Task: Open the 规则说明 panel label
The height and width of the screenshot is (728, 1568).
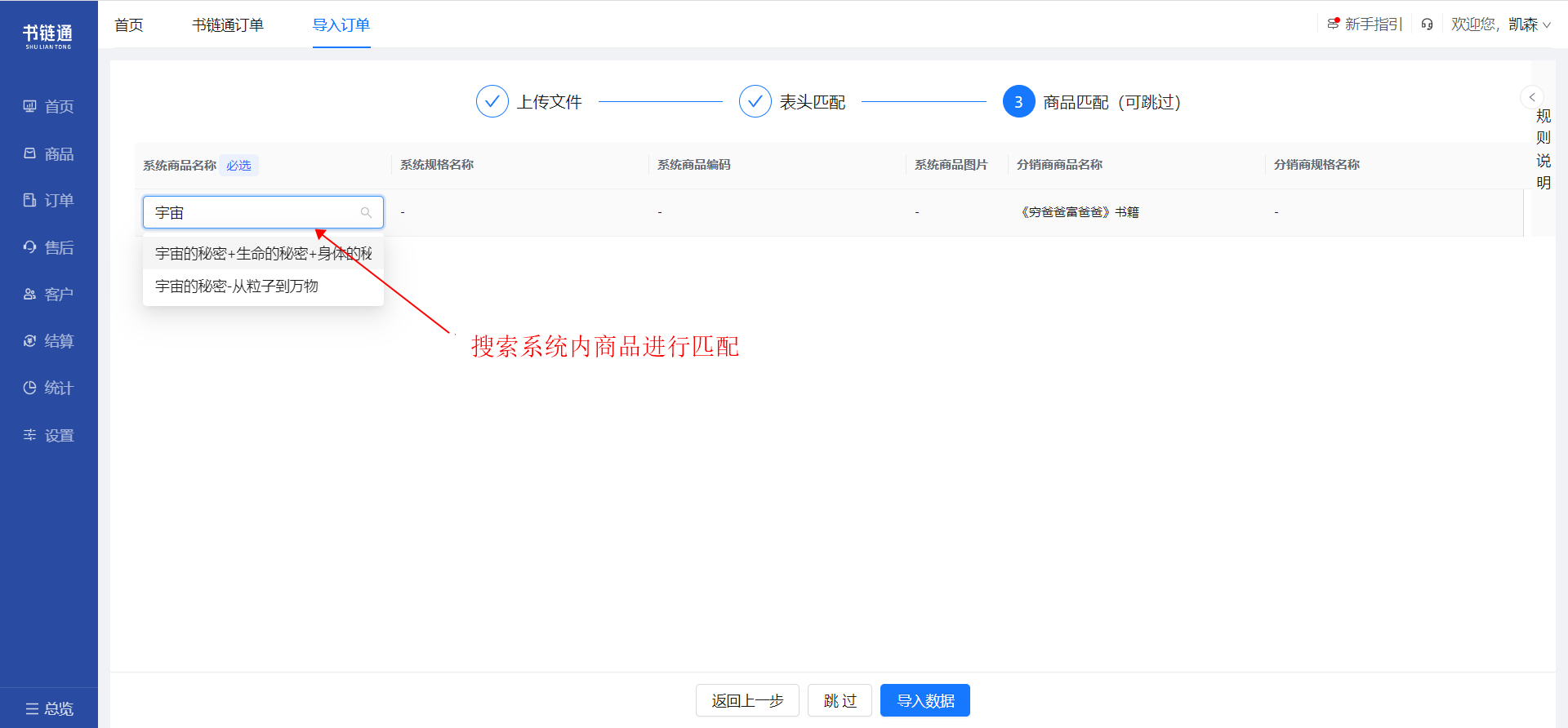Action: point(1543,149)
